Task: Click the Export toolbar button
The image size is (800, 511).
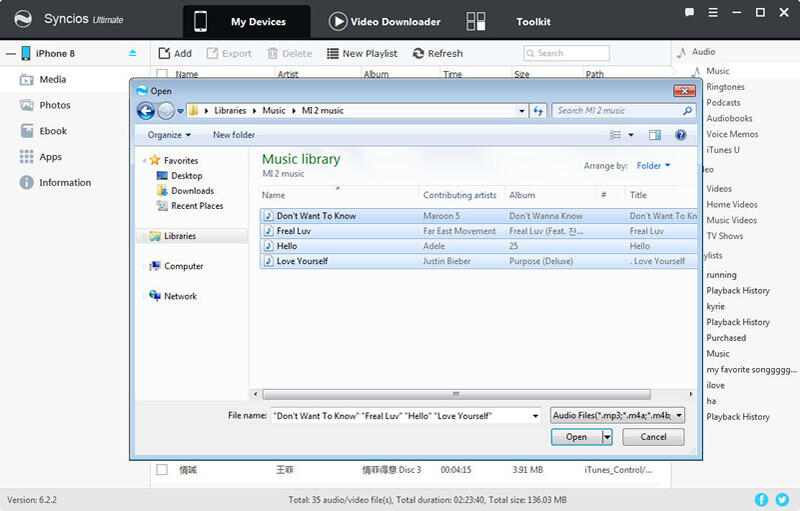Action: coord(229,54)
